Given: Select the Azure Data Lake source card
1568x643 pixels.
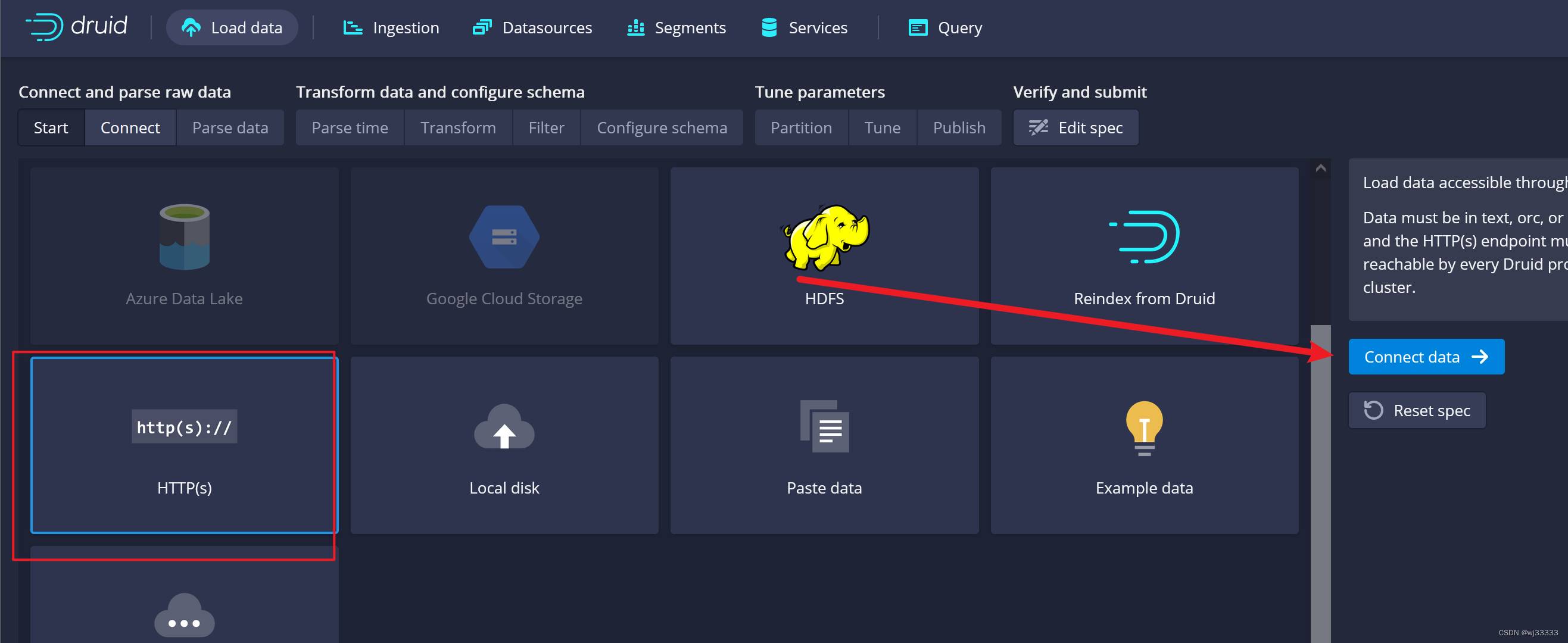Looking at the screenshot, I should (185, 256).
